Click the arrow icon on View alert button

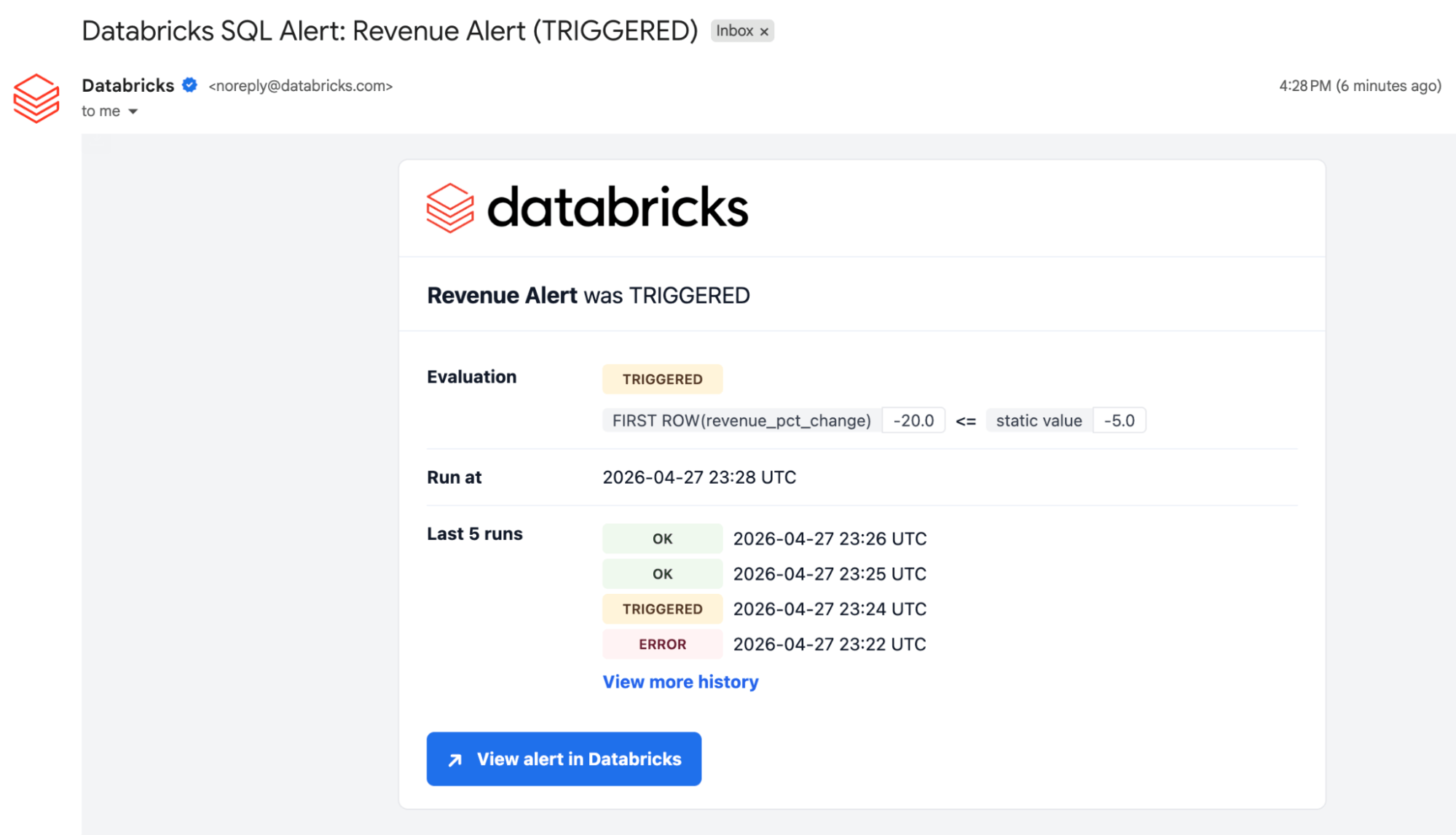[455, 760]
